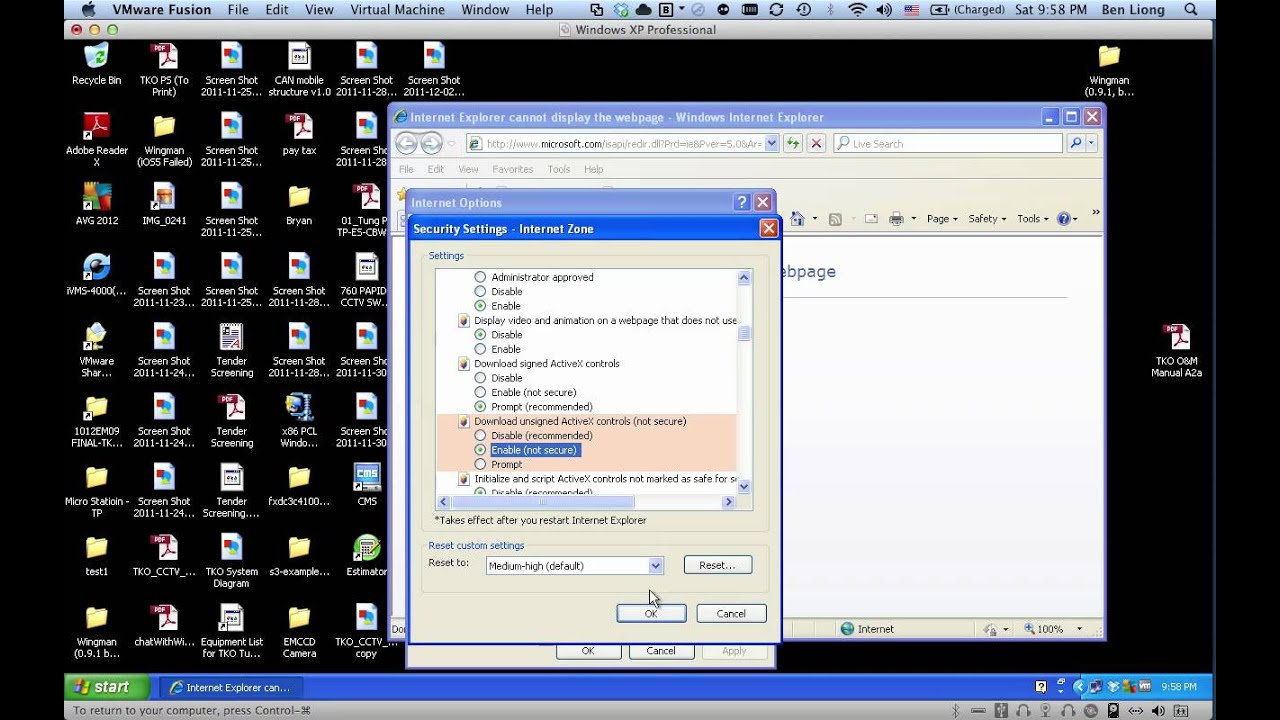Click OK in the Security Settings dialog

click(651, 614)
